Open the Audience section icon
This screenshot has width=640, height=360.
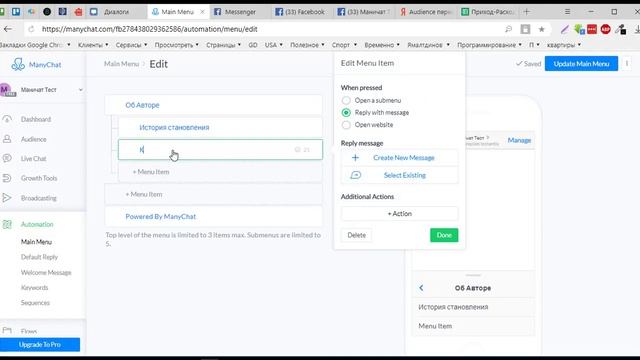coord(7,139)
